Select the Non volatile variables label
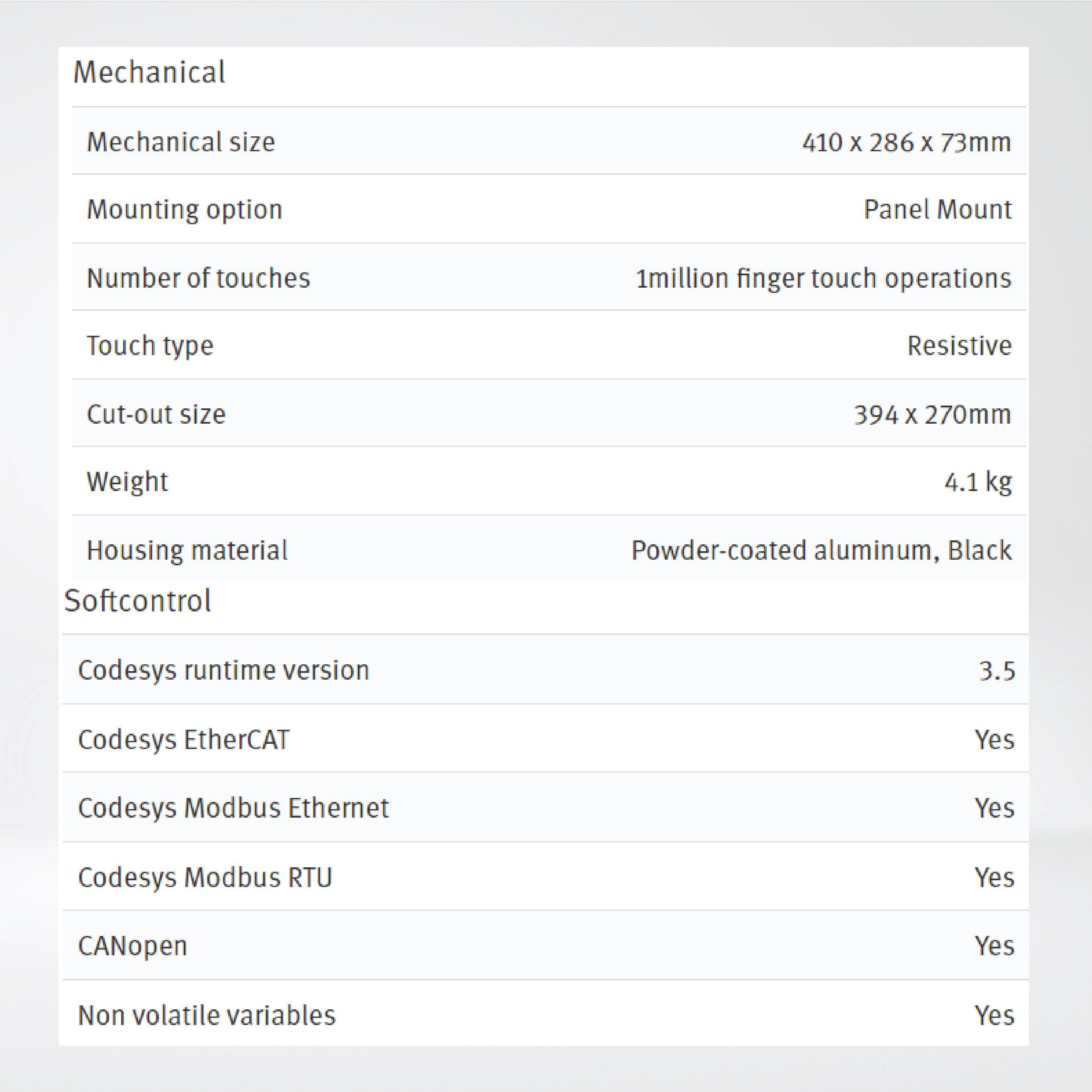 click(x=206, y=1015)
